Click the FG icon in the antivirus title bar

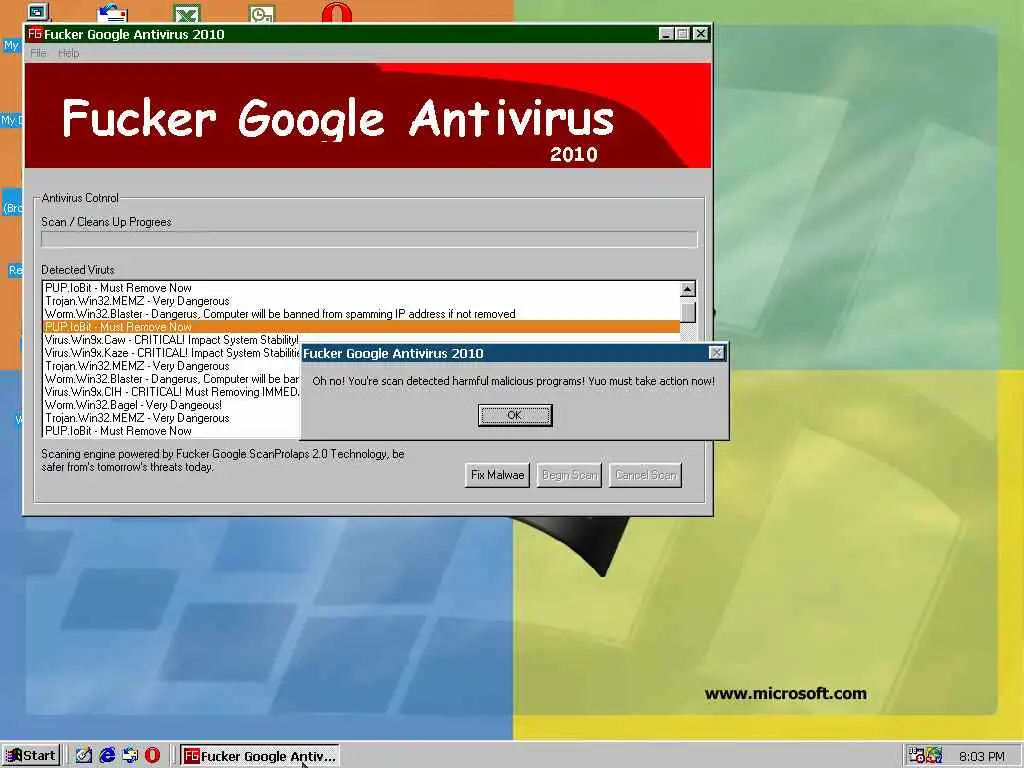pyautogui.click(x=35, y=33)
